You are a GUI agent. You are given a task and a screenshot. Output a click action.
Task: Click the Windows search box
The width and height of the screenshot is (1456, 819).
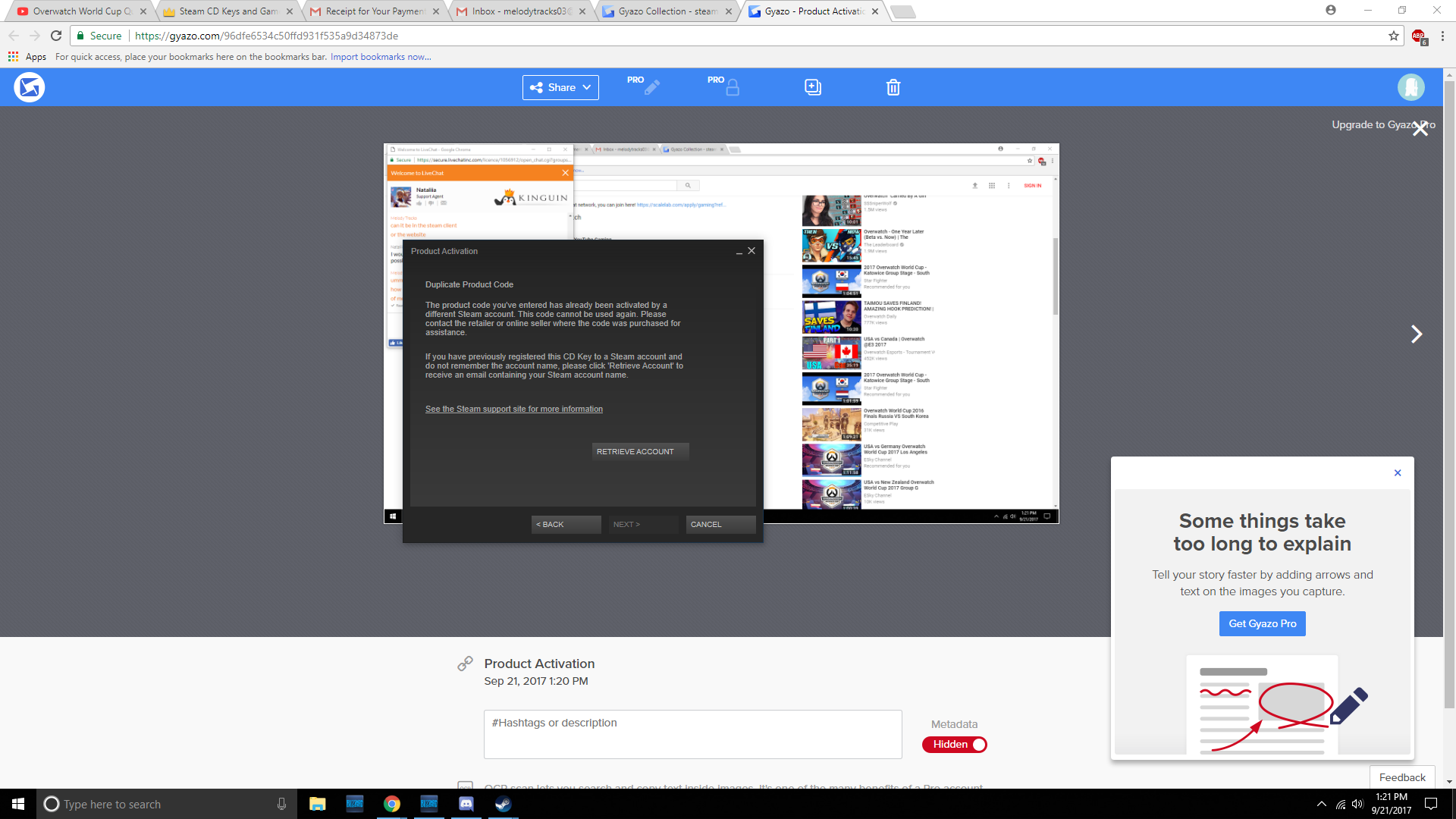pyautogui.click(x=167, y=804)
